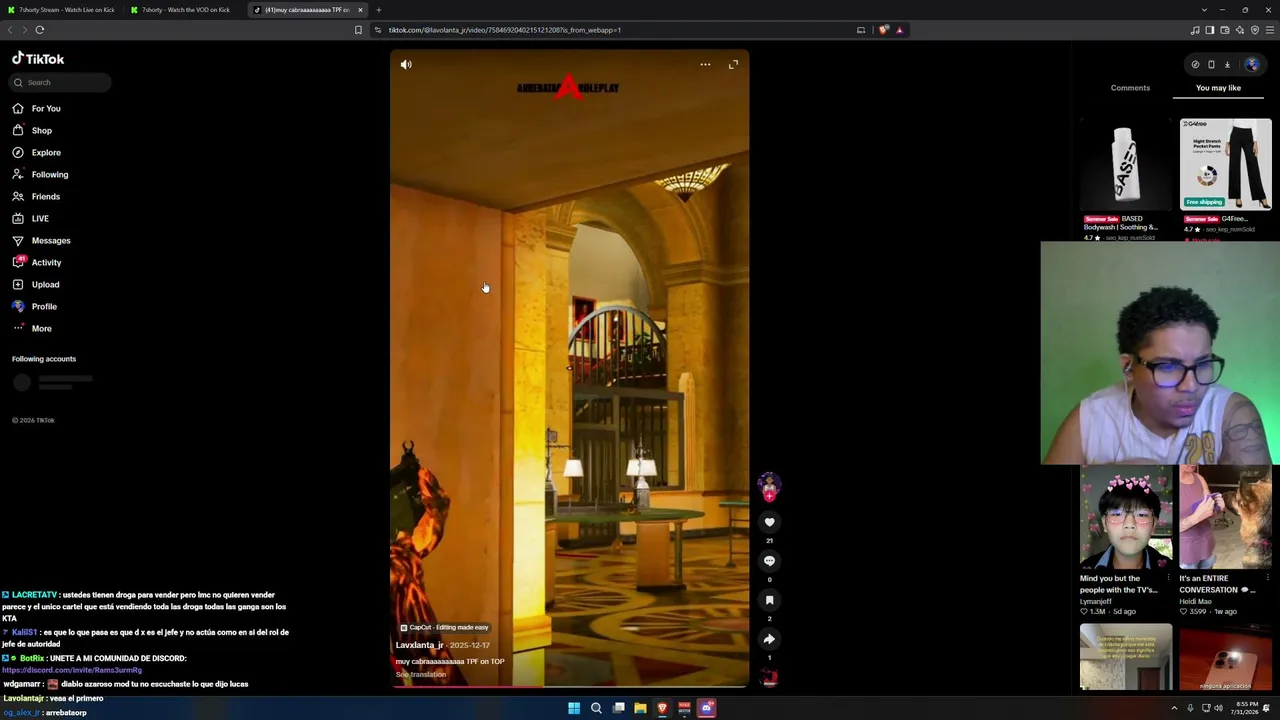Open the black pocket pants product thumbnail
Screen dimensions: 1280x720
coord(1226,165)
